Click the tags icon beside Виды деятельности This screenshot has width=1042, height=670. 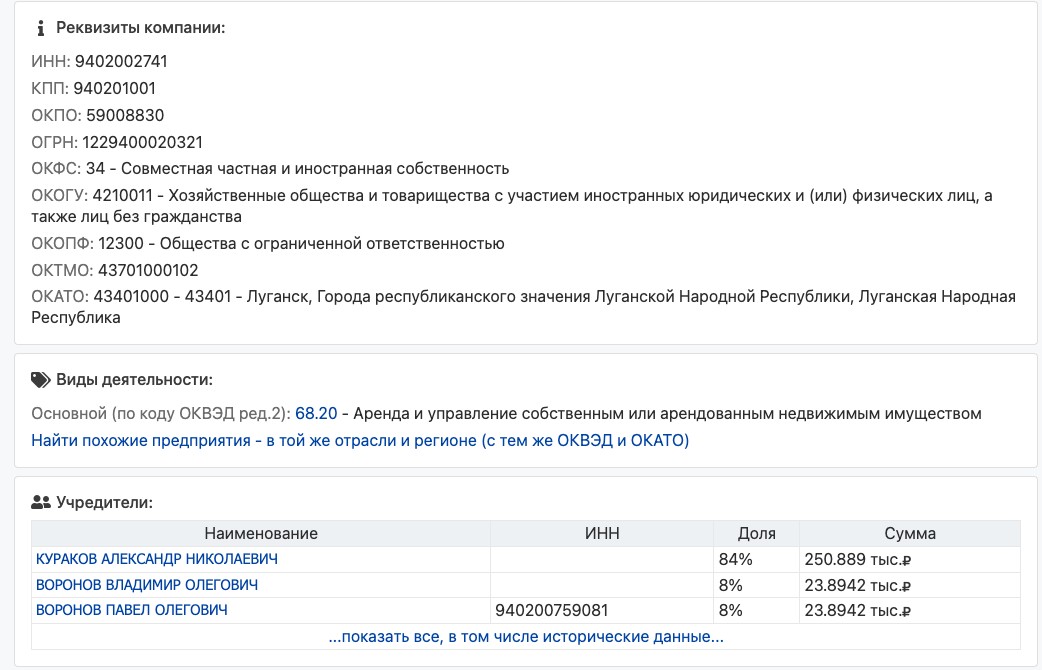pos(41,380)
